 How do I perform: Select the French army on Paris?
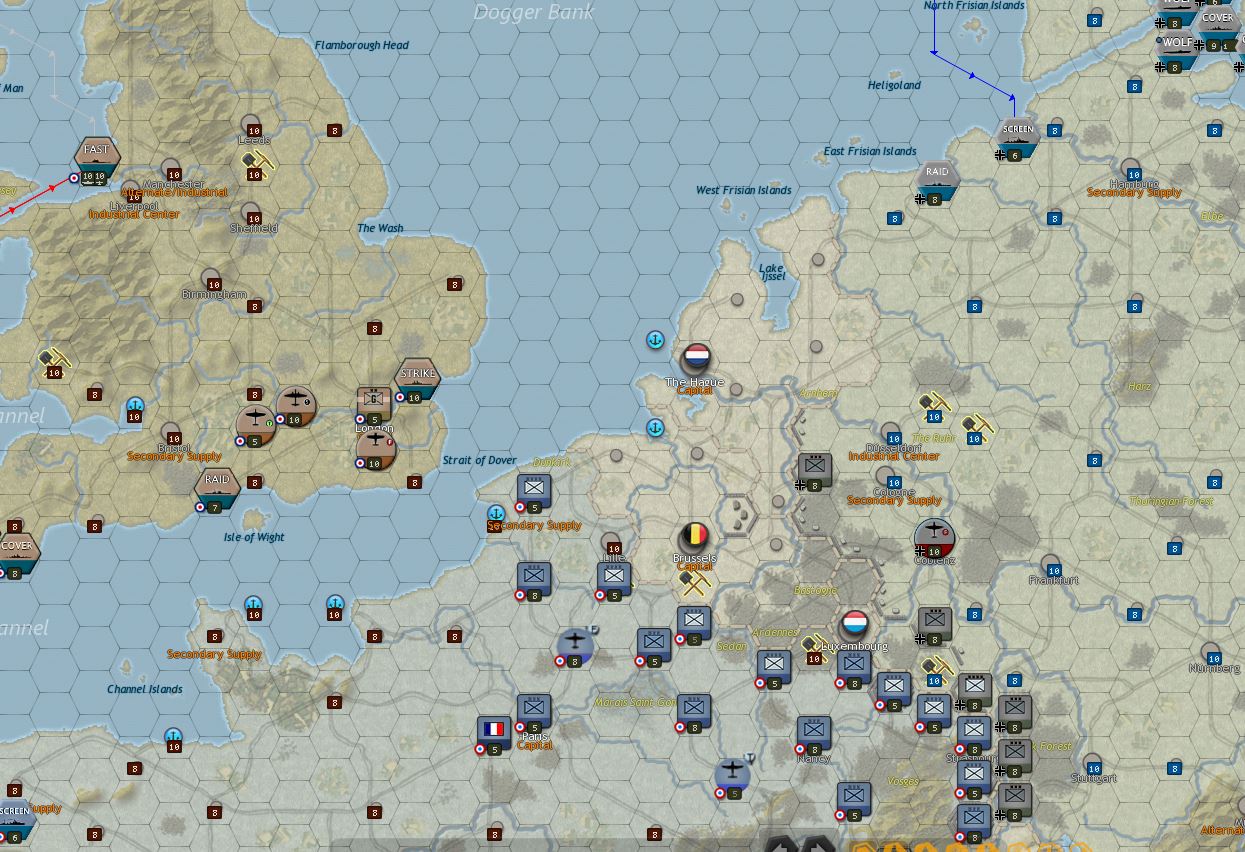point(534,712)
